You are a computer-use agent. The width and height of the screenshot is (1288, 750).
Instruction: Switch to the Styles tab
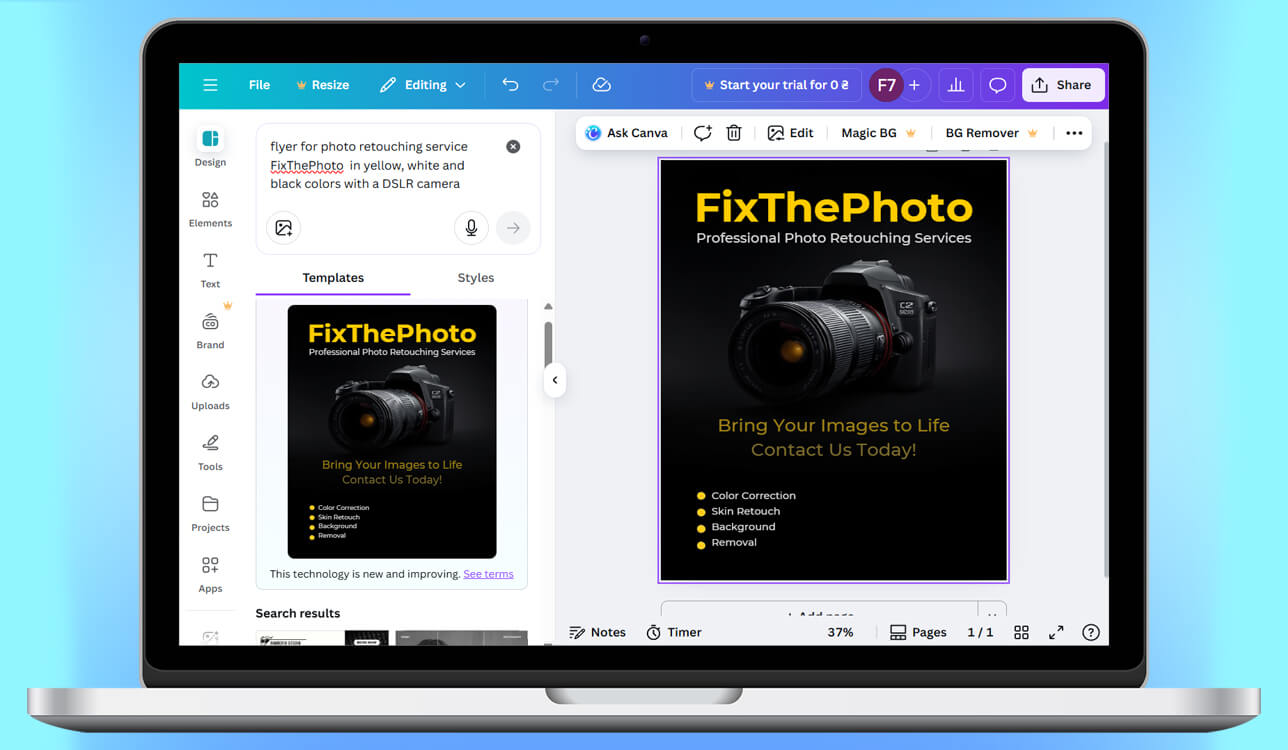tap(476, 278)
